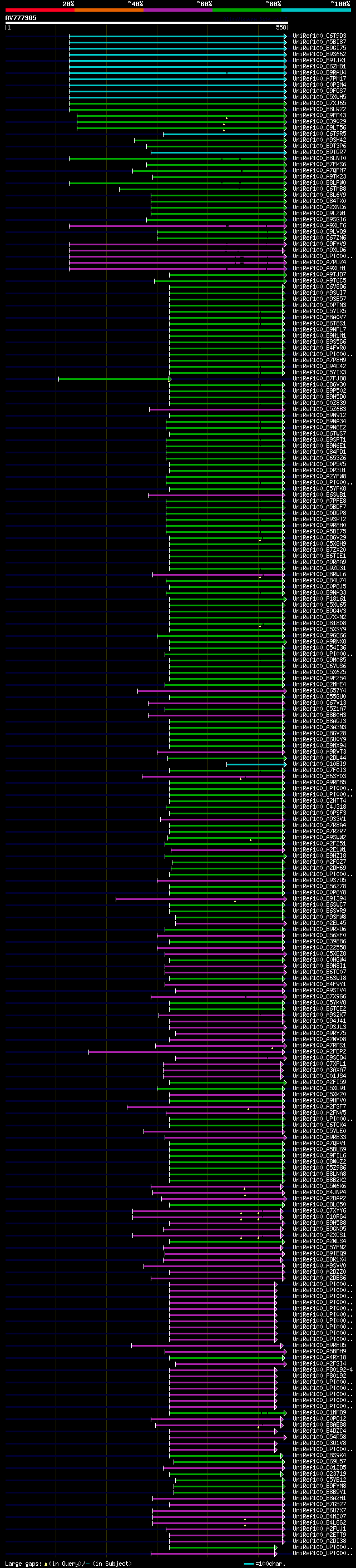Select hit label UniRef100_B7FJ88
Viewport: 356px width, 1568px height.
tap(319, 379)
